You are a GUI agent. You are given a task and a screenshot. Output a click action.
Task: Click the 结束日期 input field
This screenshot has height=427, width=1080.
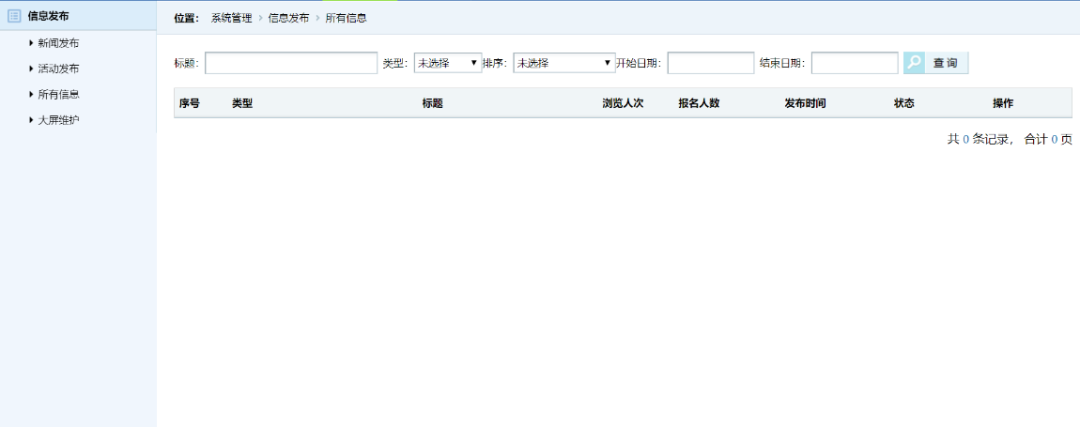tap(855, 63)
